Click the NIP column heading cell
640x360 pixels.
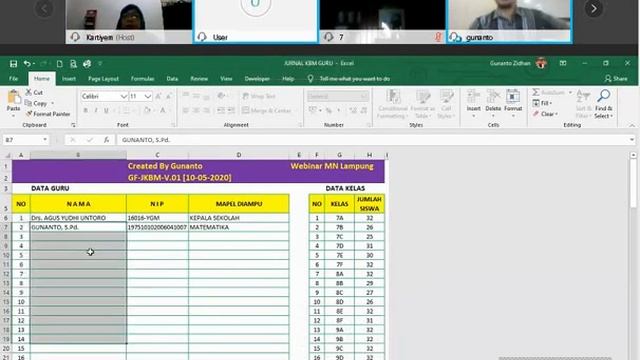(x=158, y=204)
